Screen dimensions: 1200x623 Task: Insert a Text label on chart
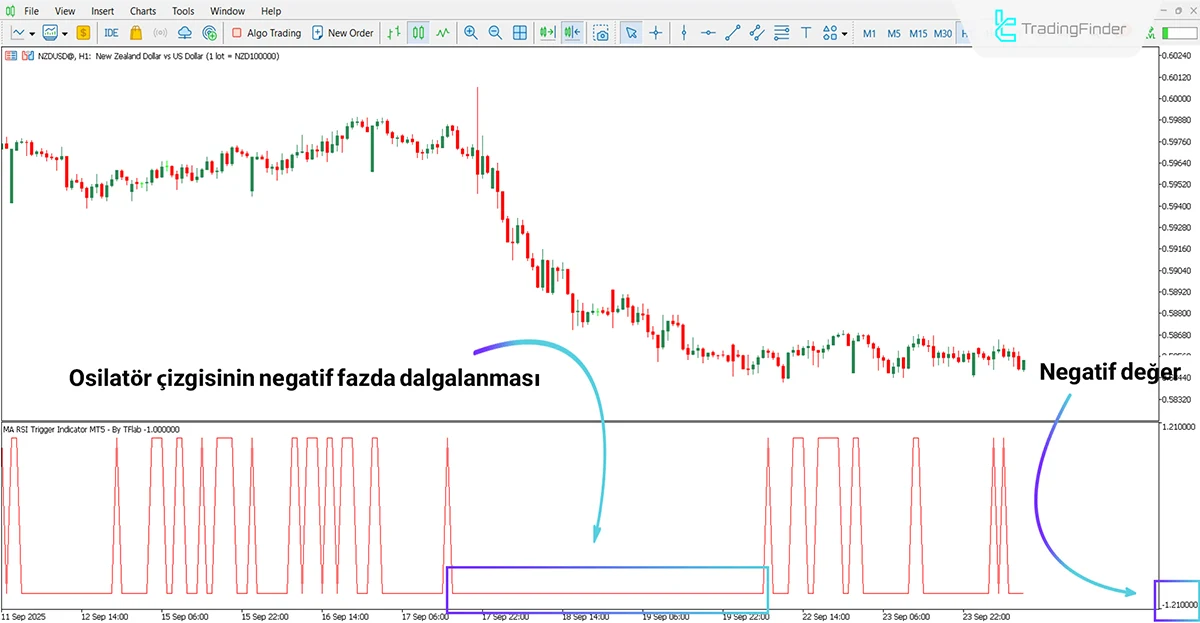click(x=806, y=33)
